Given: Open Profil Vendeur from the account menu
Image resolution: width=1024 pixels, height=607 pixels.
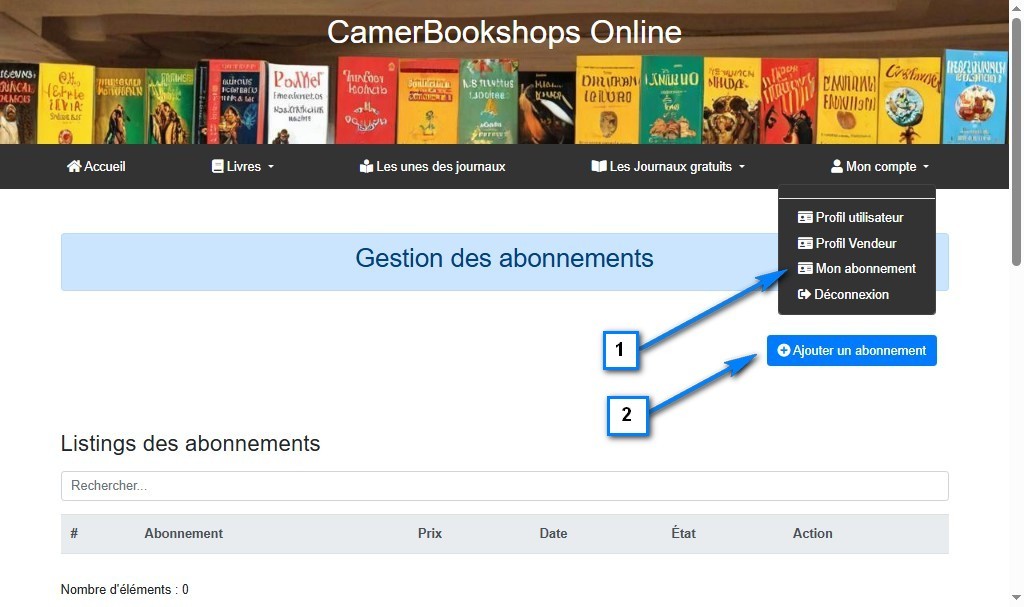Looking at the screenshot, I should pos(857,243).
